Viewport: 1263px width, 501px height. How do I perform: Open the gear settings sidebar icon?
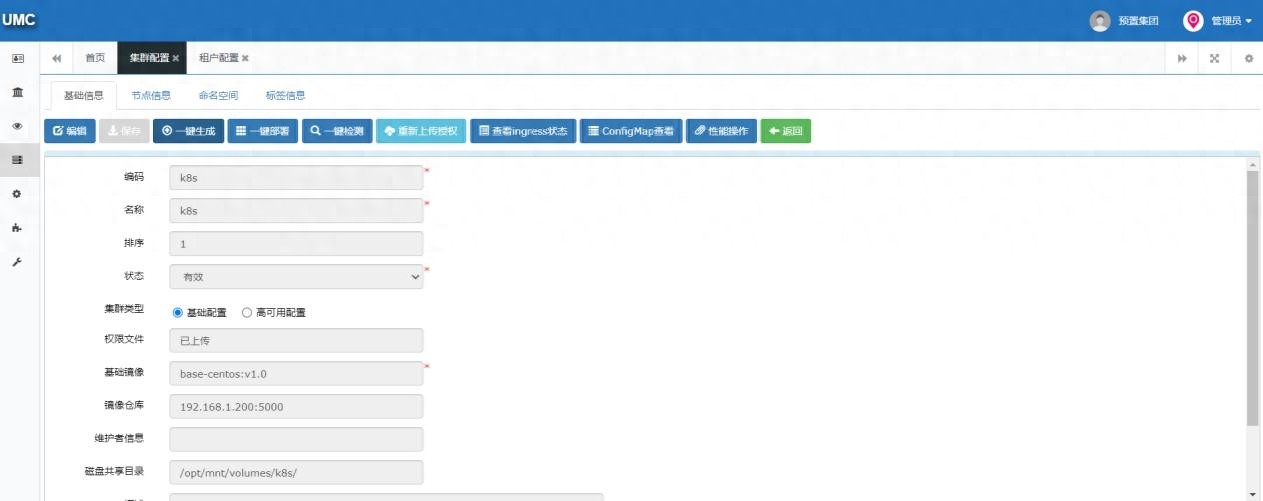18,194
